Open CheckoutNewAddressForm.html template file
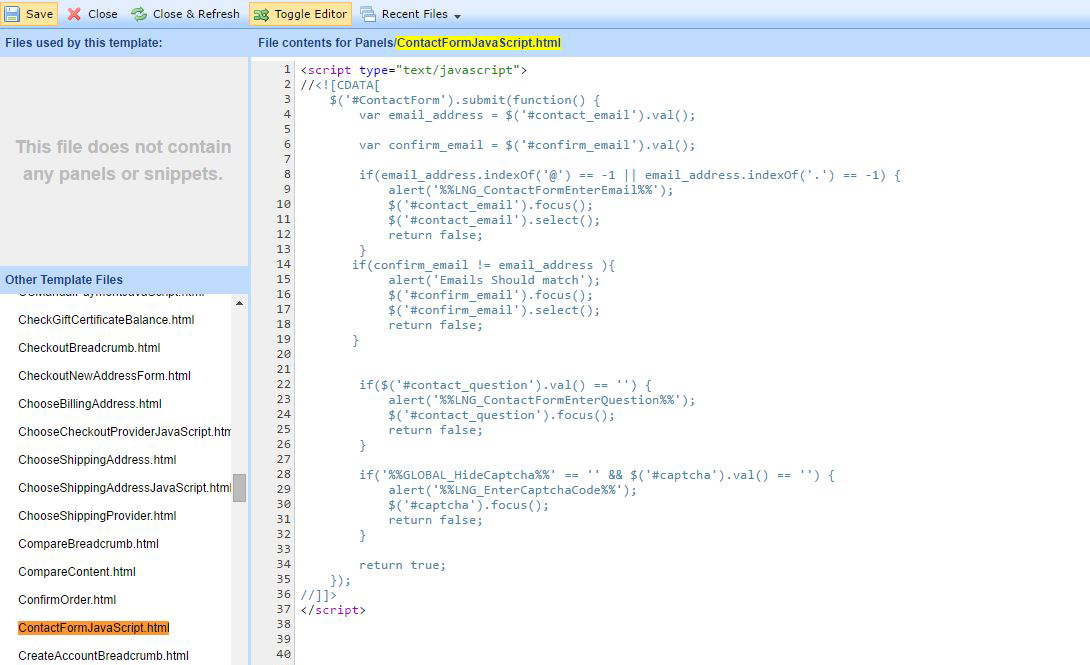 [104, 376]
